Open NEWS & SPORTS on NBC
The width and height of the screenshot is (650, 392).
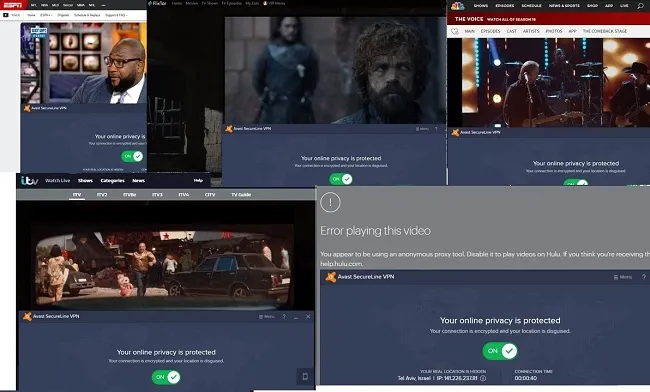pos(564,6)
